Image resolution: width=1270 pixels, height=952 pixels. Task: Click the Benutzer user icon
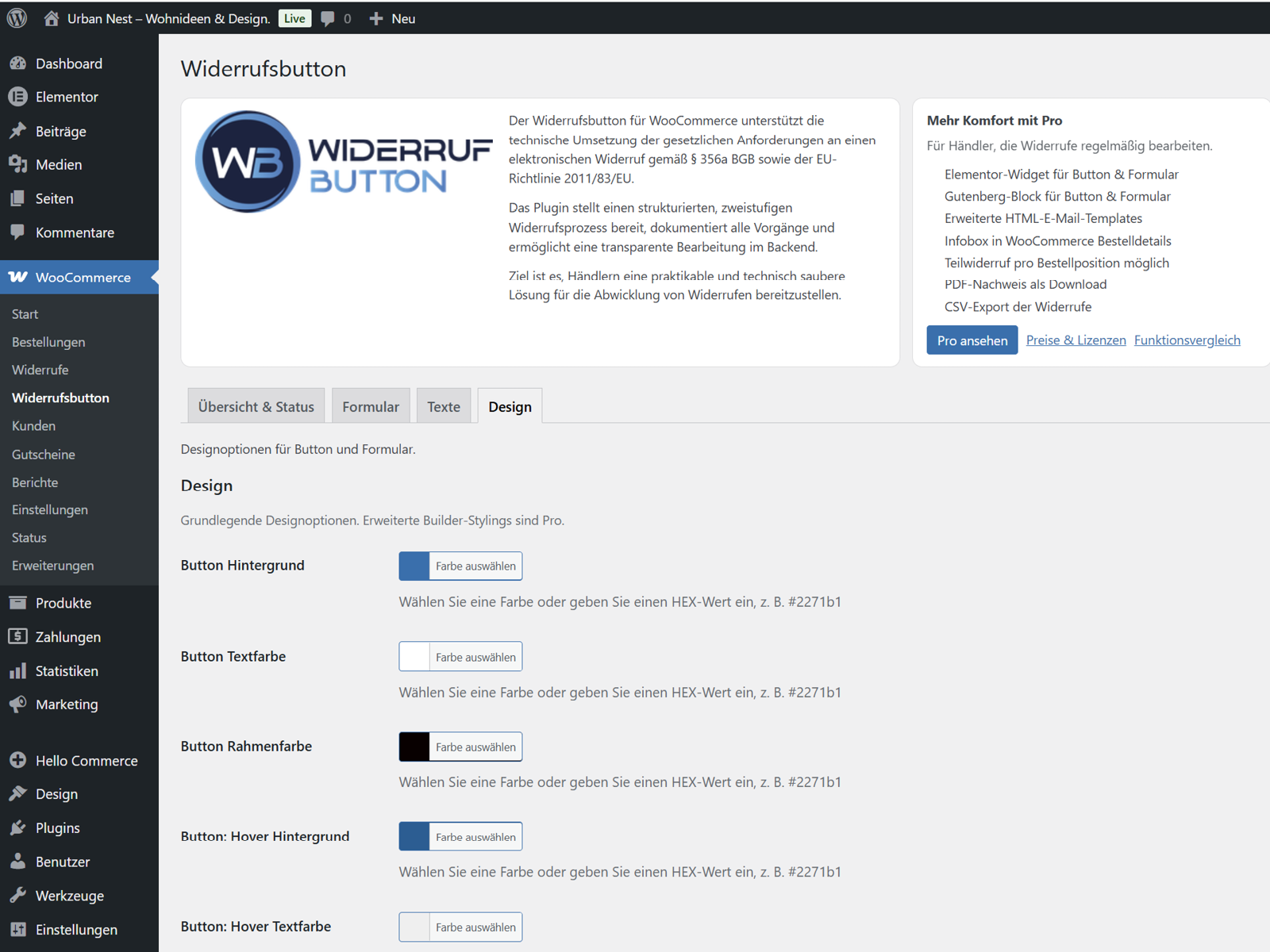17,862
